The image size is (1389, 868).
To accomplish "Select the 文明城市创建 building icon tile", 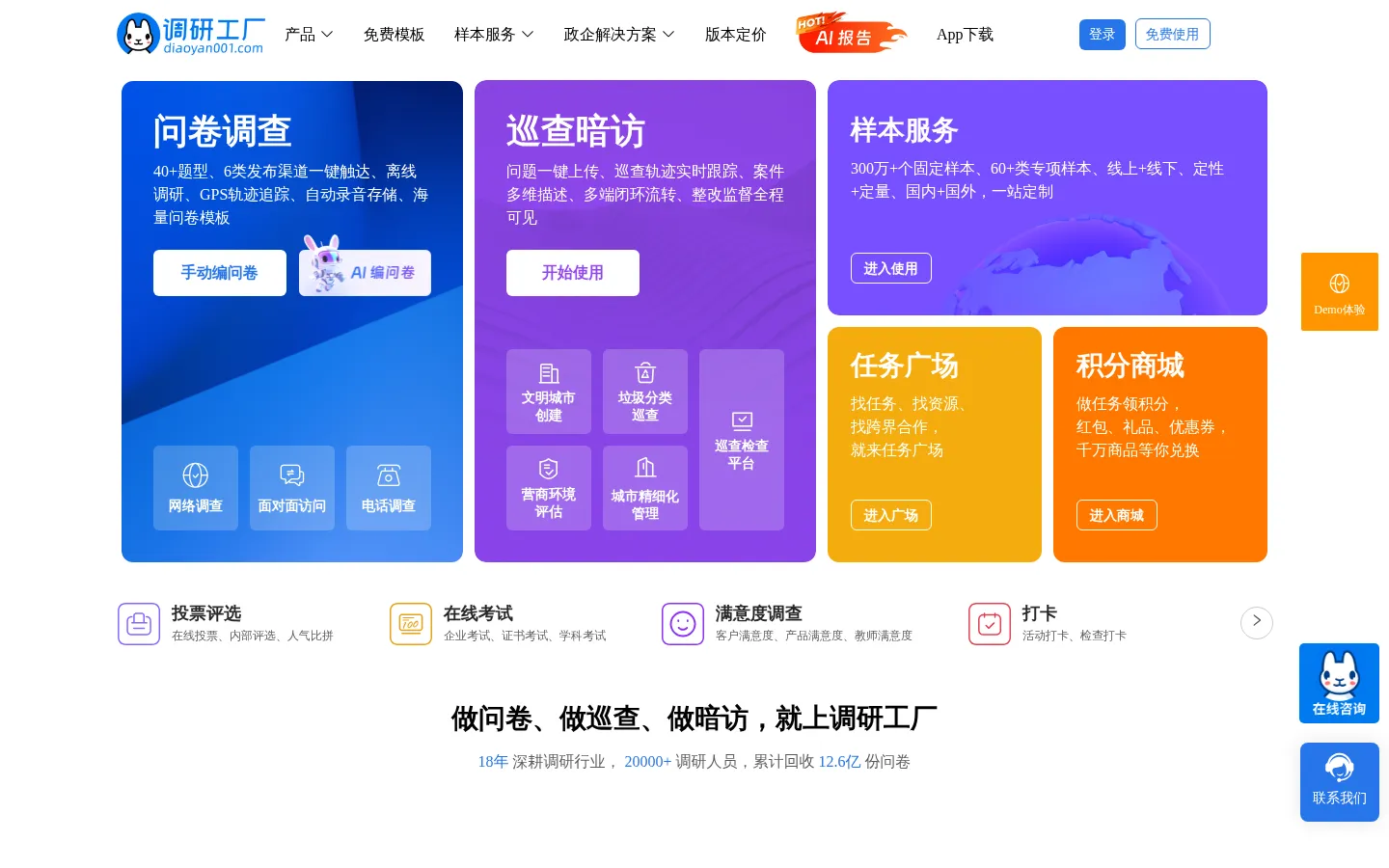I will pos(549,392).
